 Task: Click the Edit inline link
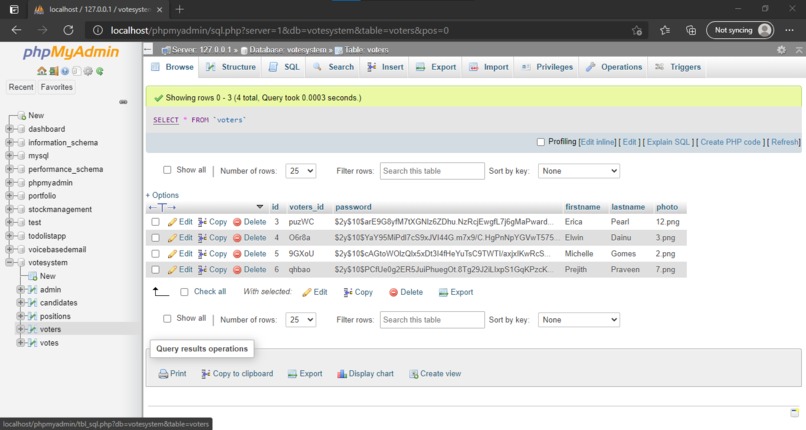pyautogui.click(x=597, y=142)
